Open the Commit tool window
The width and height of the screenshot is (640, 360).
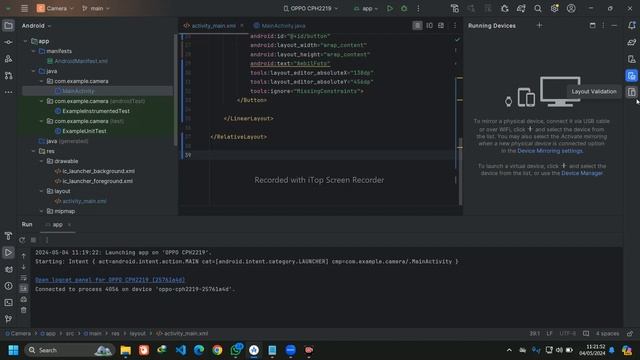click(x=8, y=42)
